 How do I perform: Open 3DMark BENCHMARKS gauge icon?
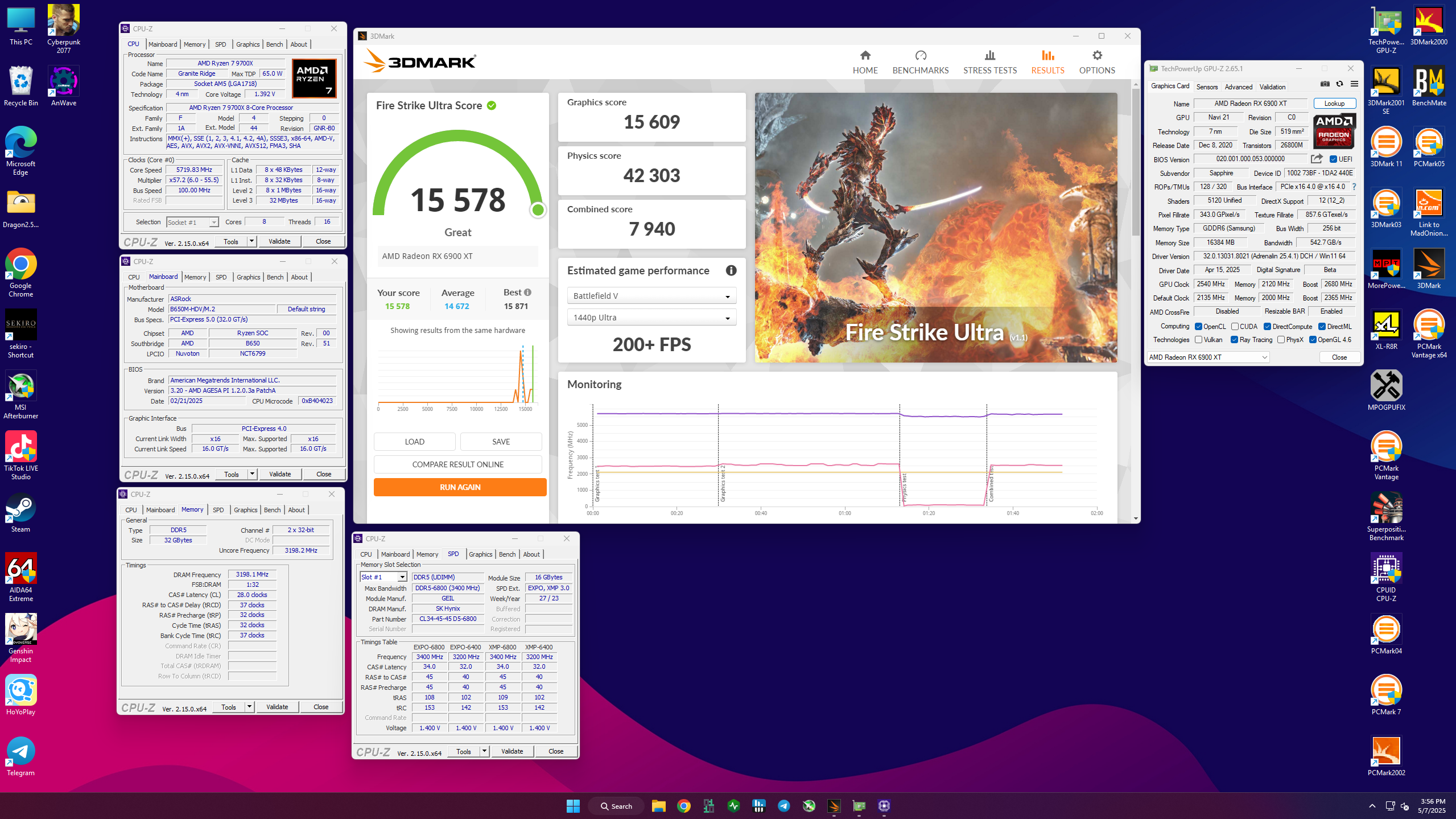coord(921,55)
